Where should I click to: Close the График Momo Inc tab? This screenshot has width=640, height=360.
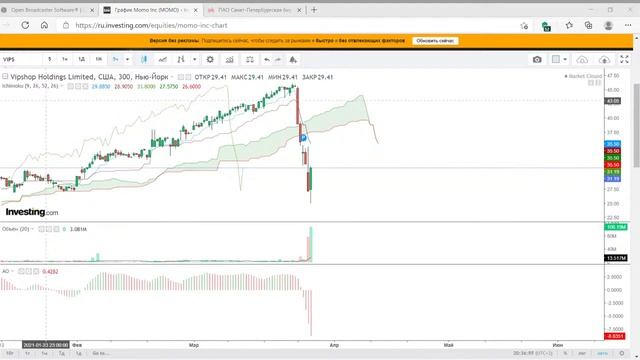coord(195,10)
